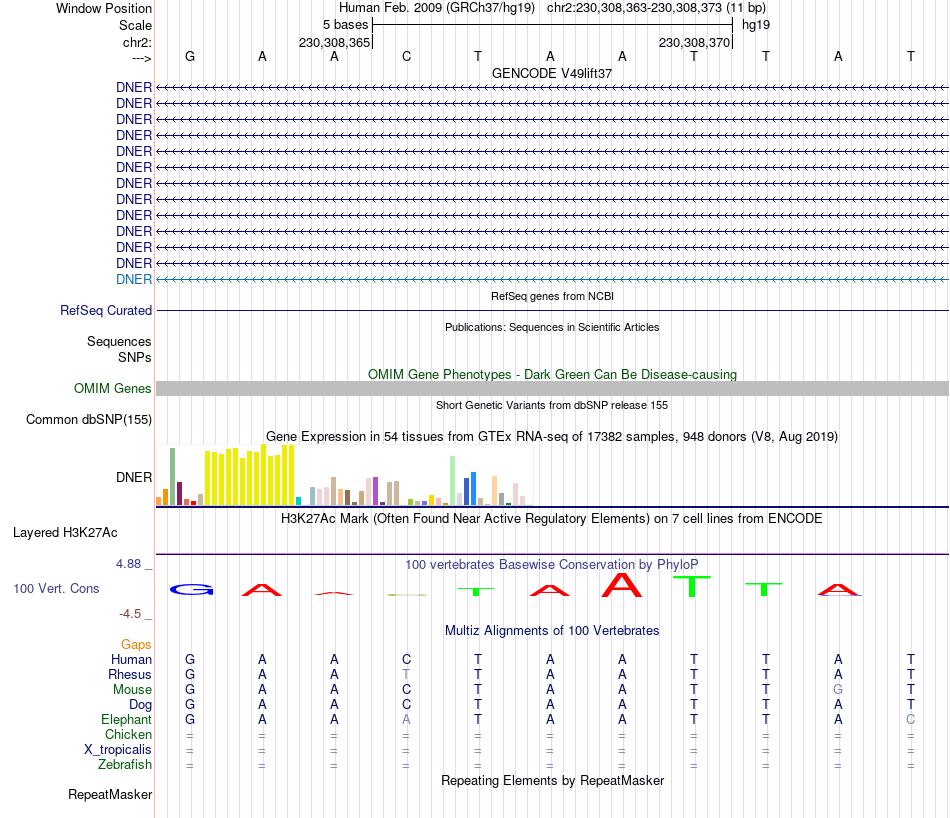
Task: Open "Repeating Elements by RepeatMasker" title
Action: (x=552, y=780)
